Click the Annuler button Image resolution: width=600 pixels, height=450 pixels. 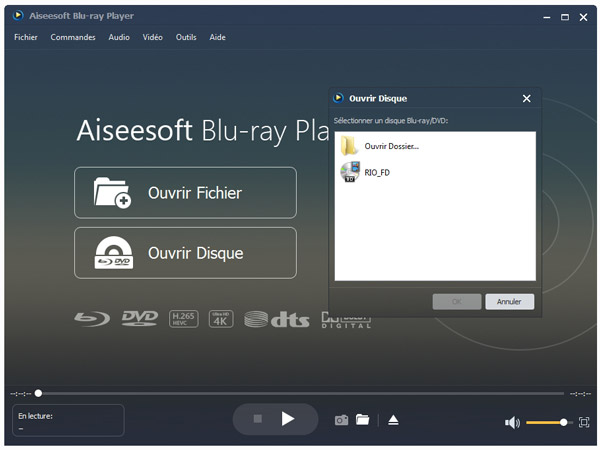(x=509, y=302)
